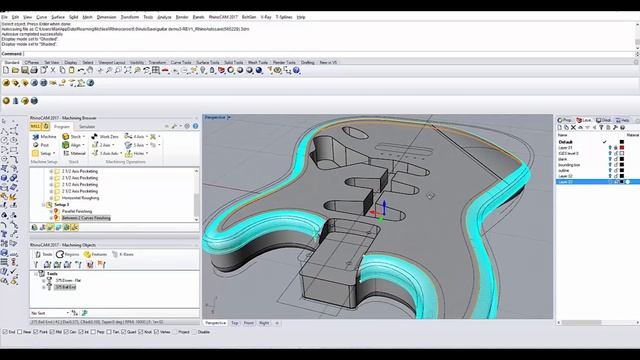Toggle the Knot osnap checkbox
640x360 pixels.
(x=141, y=332)
